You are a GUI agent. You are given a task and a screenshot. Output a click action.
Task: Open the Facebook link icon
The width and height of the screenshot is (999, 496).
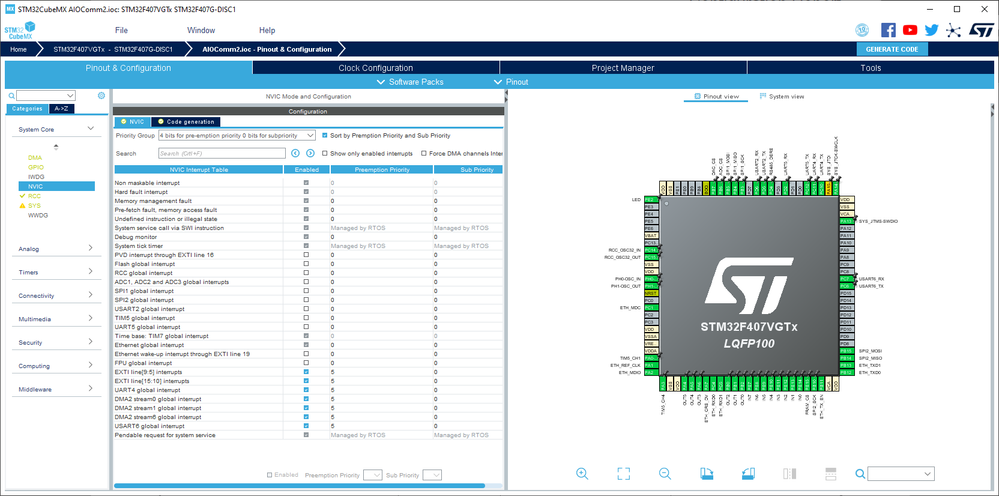pyautogui.click(x=888, y=30)
